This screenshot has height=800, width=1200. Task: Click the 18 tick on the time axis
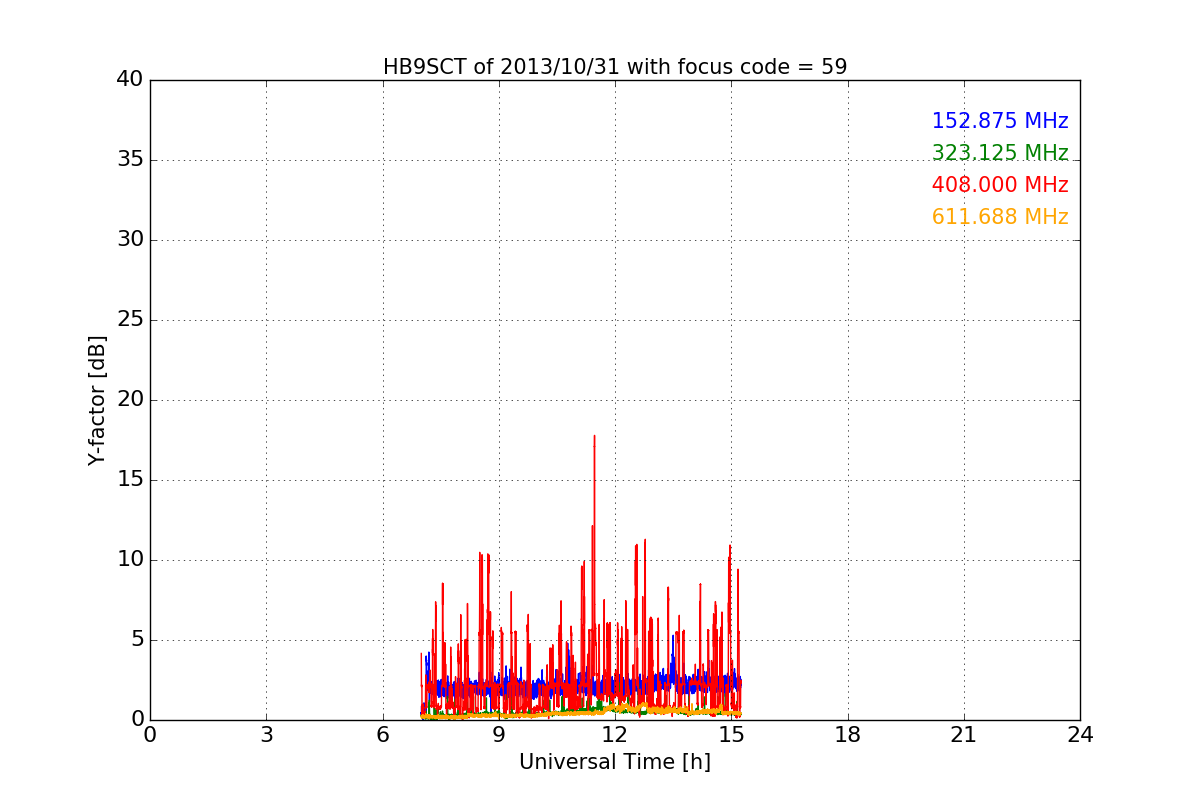coord(848,735)
